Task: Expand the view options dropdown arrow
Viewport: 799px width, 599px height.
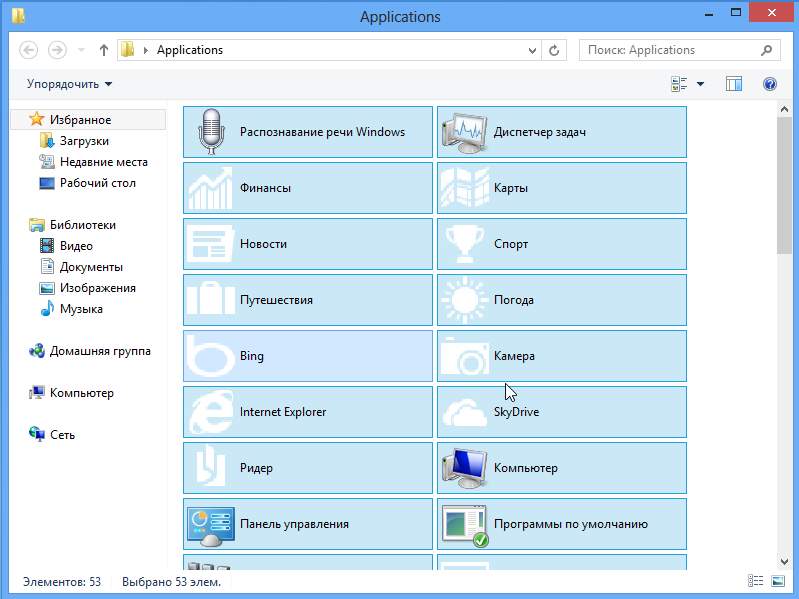Action: click(700, 84)
